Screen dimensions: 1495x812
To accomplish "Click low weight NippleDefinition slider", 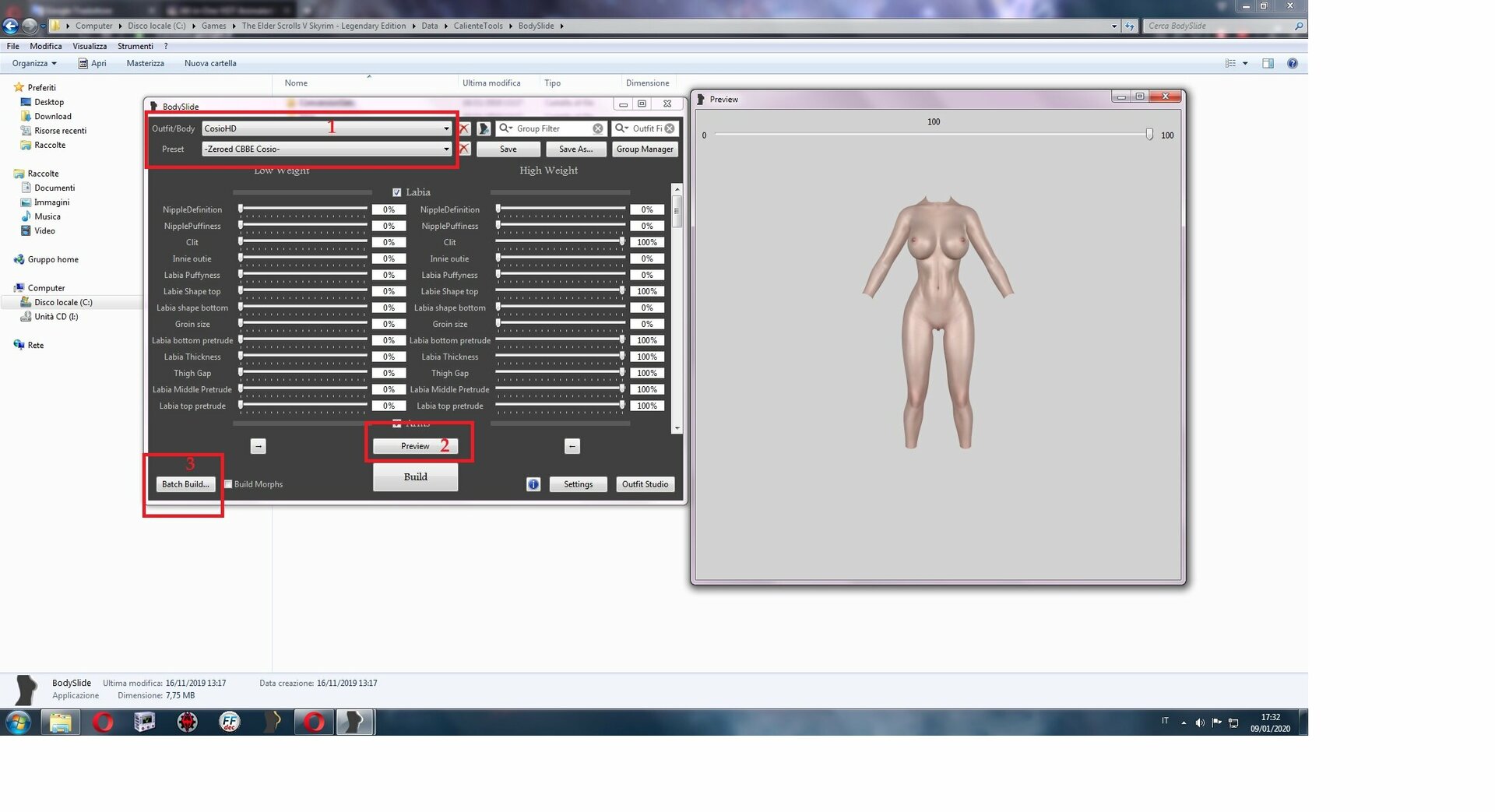I will 303,209.
